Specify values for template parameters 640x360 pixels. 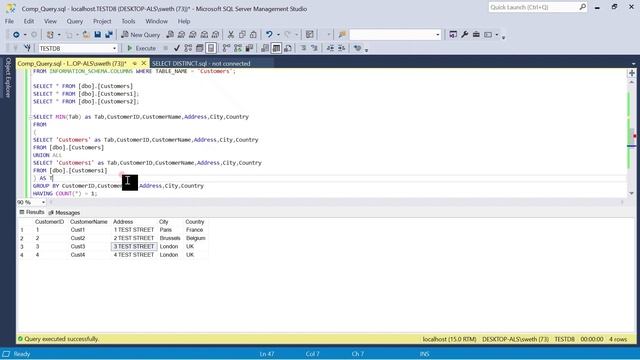click(x=358, y=48)
